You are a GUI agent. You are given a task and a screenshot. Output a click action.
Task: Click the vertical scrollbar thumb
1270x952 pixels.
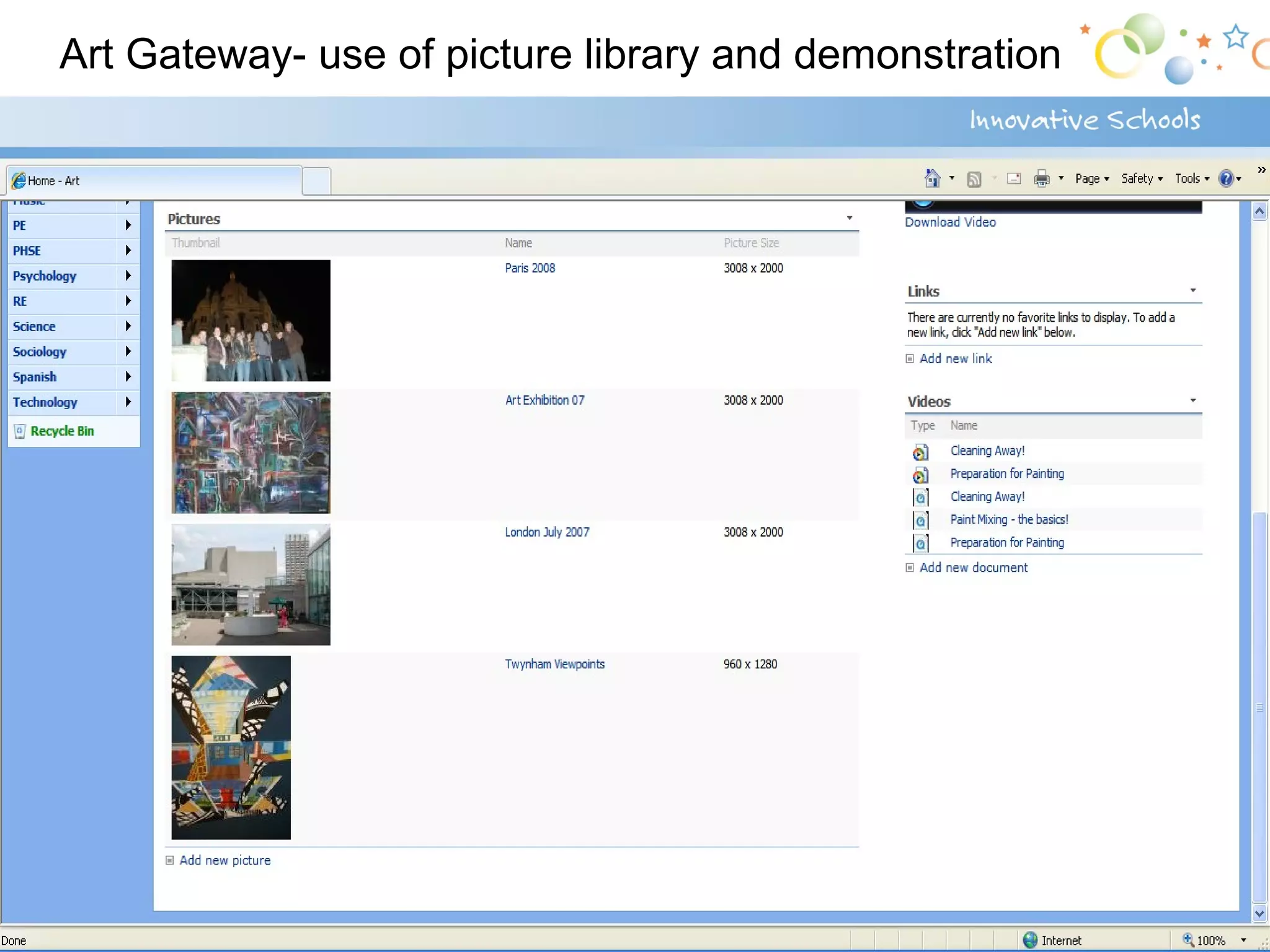[x=1259, y=707]
